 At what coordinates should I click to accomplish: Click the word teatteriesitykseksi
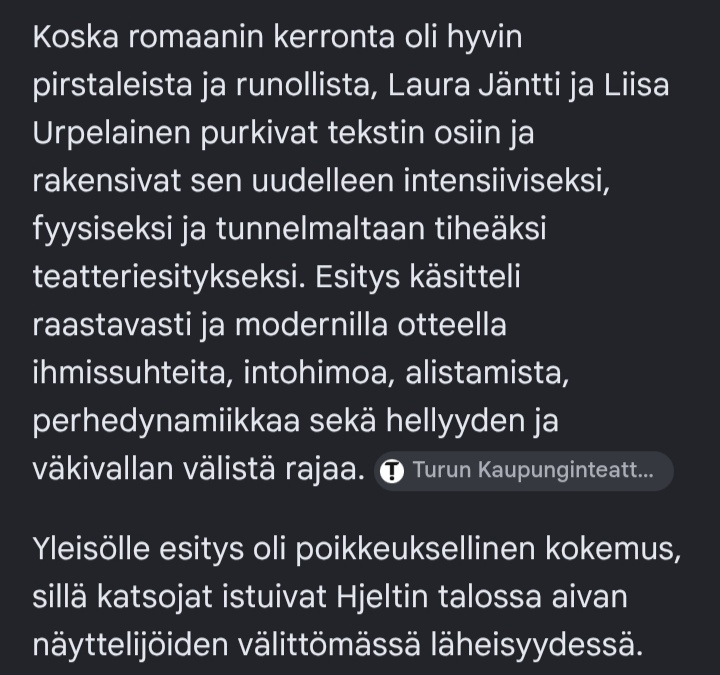pyautogui.click(x=169, y=277)
